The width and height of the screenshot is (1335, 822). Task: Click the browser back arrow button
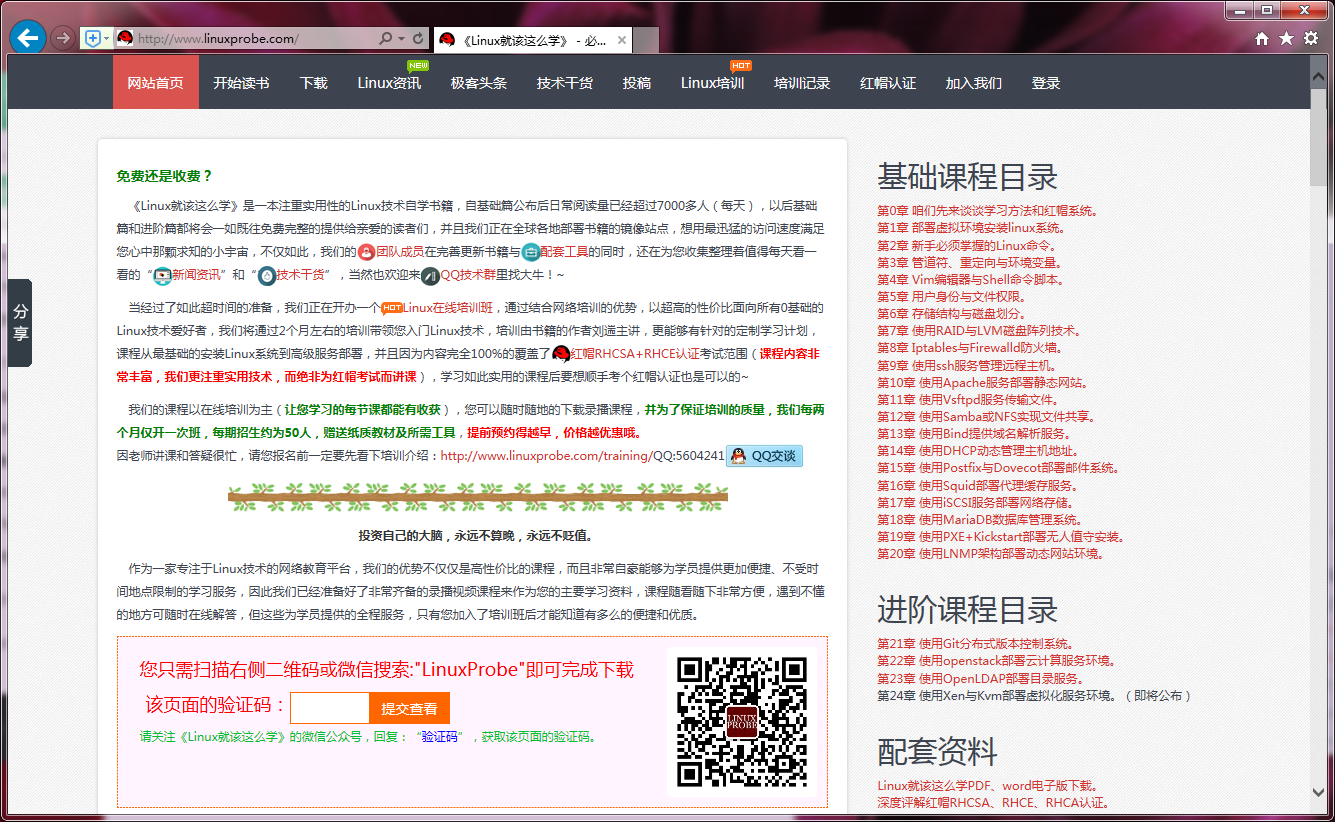click(28, 39)
